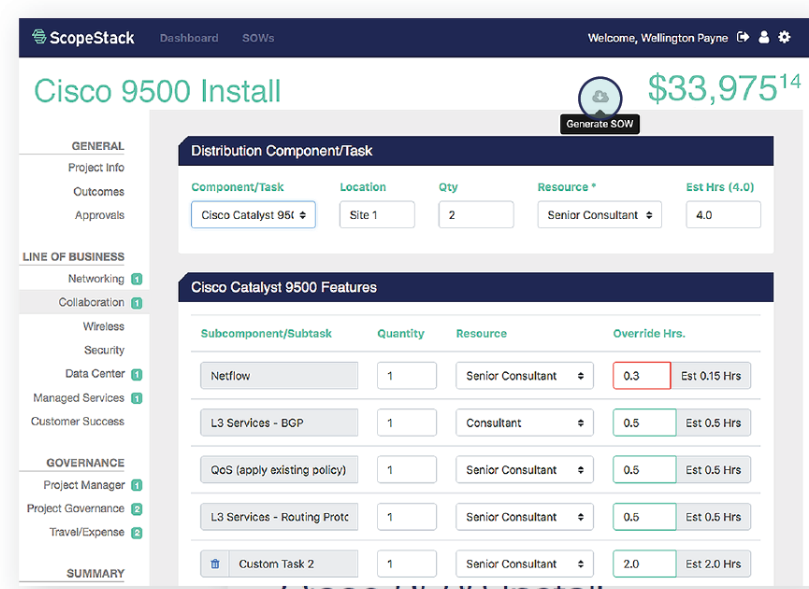This screenshot has height=589, width=809.
Task: Open the SOWs nav item
Action: coord(257,37)
